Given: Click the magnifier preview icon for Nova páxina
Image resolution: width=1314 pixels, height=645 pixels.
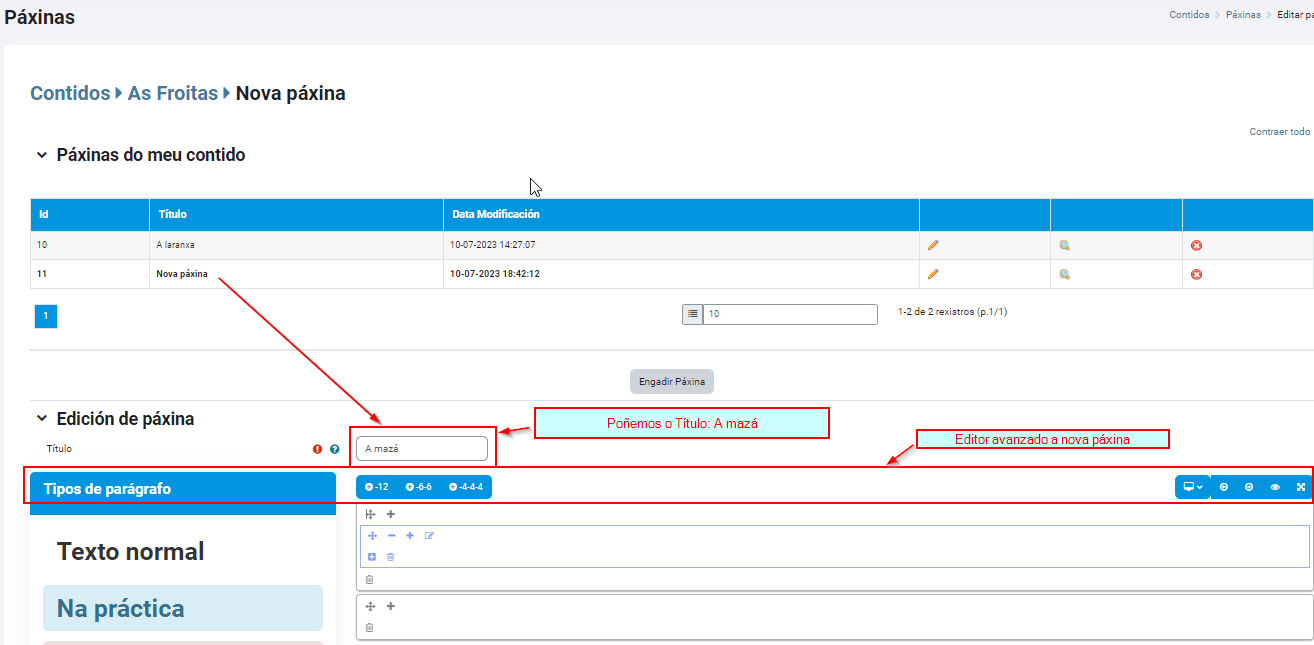Looking at the screenshot, I should [x=1065, y=274].
